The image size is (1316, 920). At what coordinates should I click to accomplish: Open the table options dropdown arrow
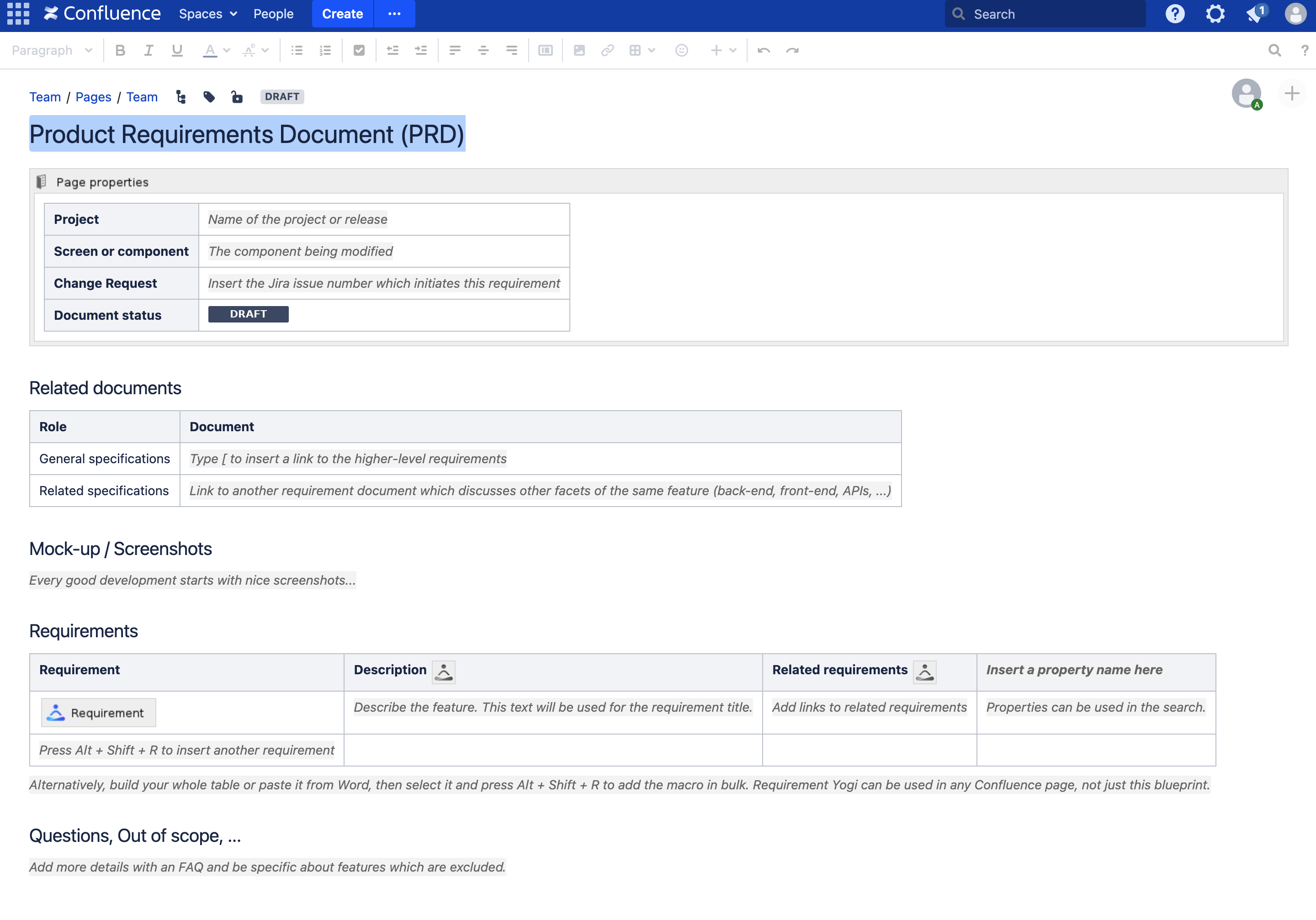tap(652, 50)
